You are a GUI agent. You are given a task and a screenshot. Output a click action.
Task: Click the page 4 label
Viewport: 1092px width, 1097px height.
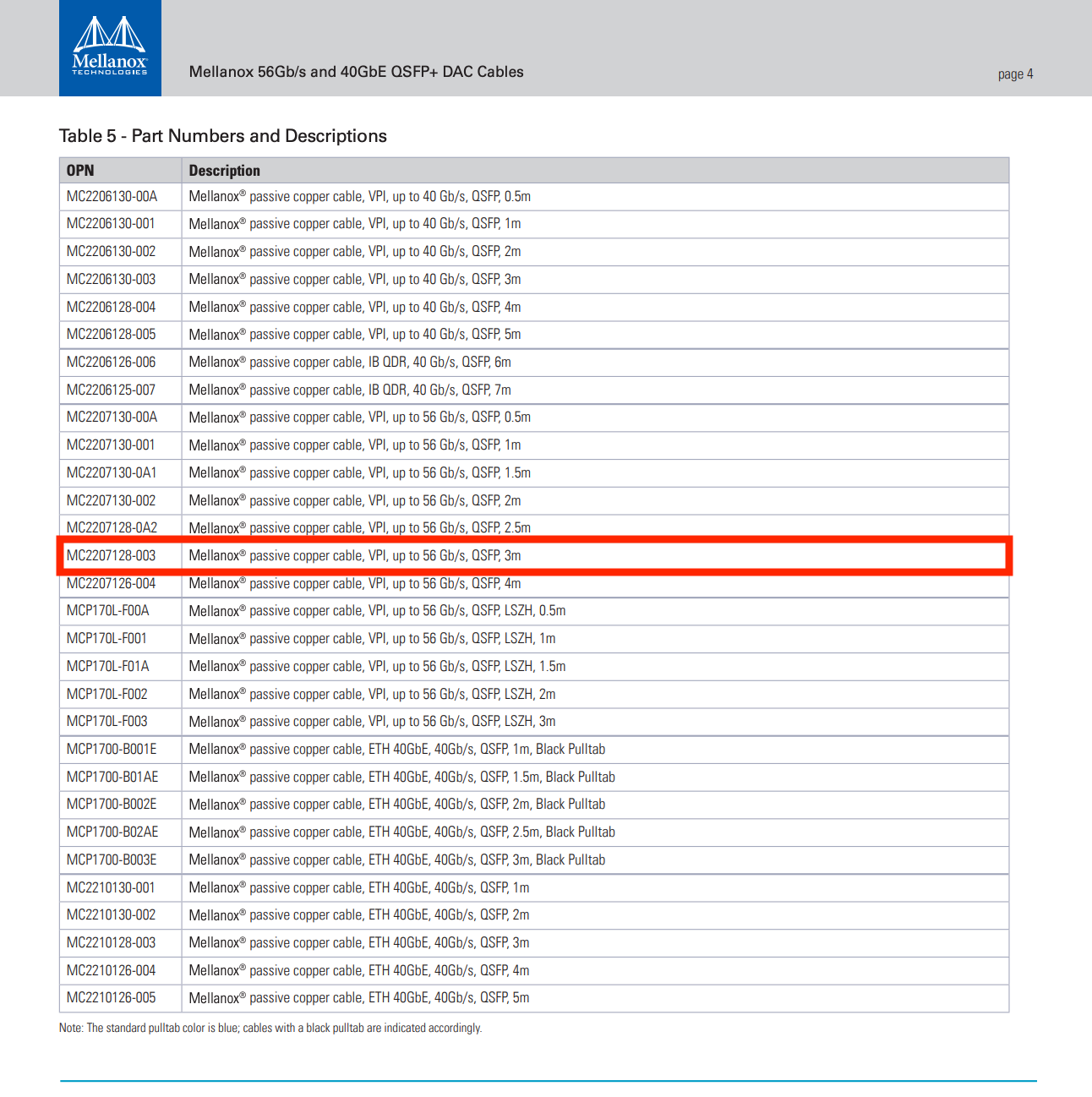(1015, 74)
